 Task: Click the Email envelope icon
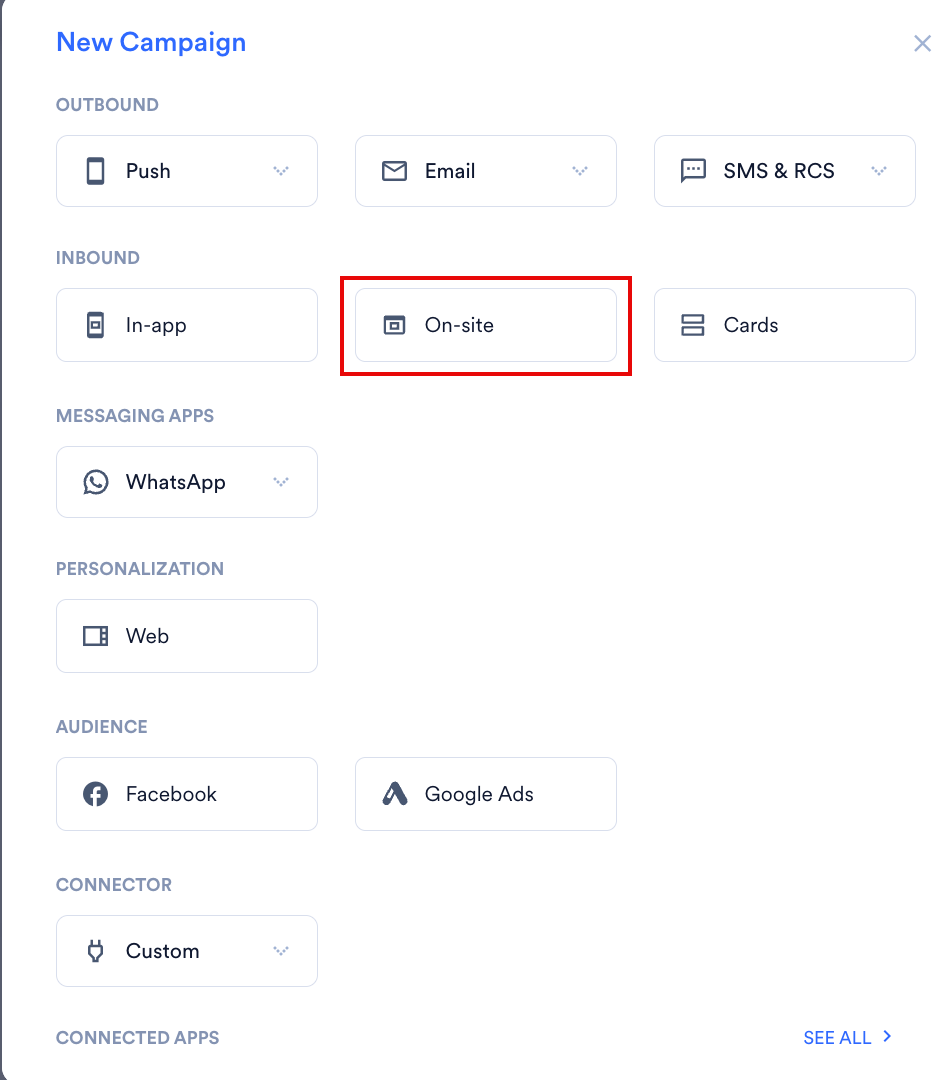coord(394,171)
